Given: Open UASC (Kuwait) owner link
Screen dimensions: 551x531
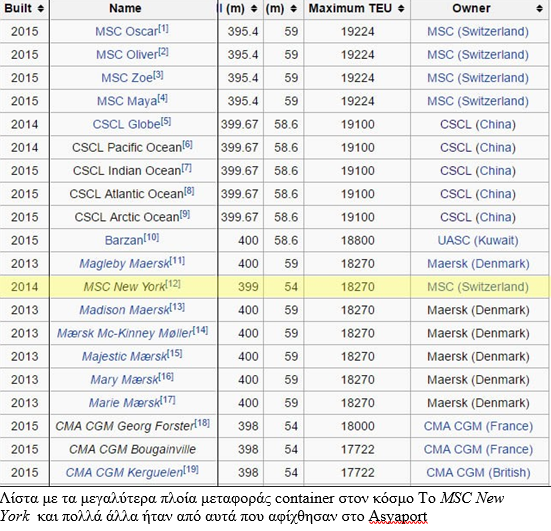Looking at the screenshot, I should tap(478, 240).
